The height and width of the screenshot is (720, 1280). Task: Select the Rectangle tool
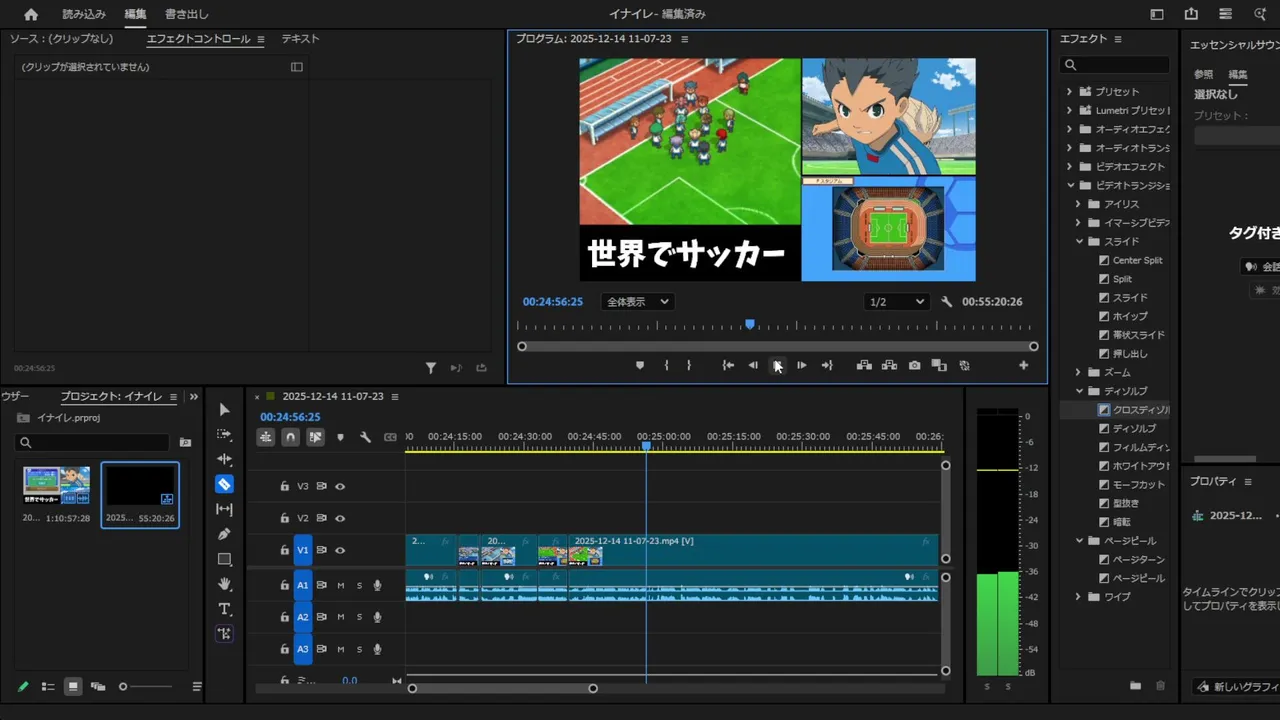224,559
